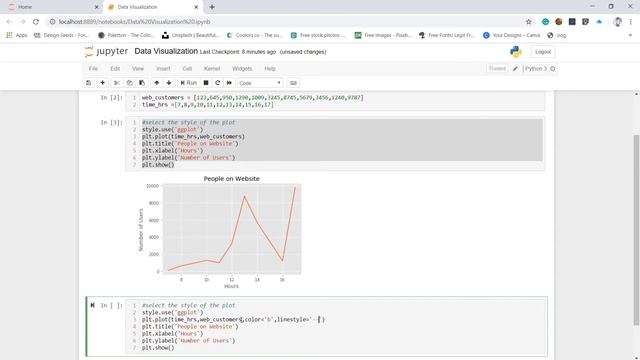Open the Help menu
Viewport: 640px width, 360px height.
point(270,69)
